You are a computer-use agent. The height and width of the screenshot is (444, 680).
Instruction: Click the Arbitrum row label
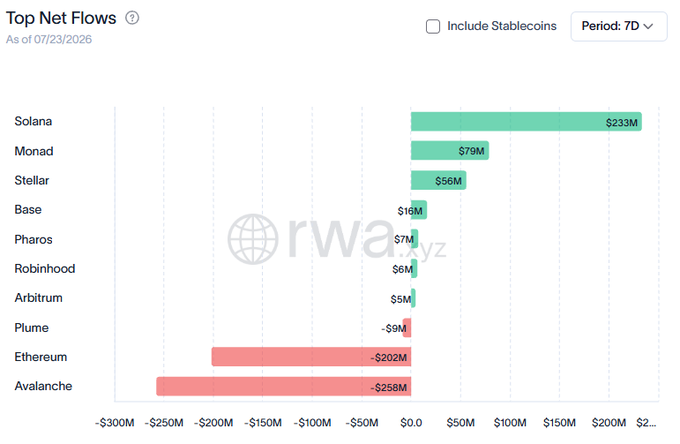pos(39,298)
